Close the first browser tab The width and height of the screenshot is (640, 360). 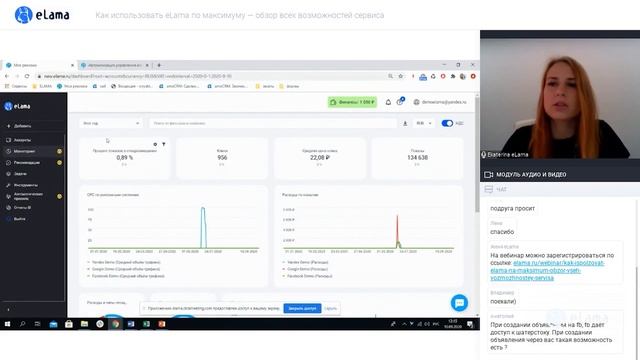[x=73, y=65]
